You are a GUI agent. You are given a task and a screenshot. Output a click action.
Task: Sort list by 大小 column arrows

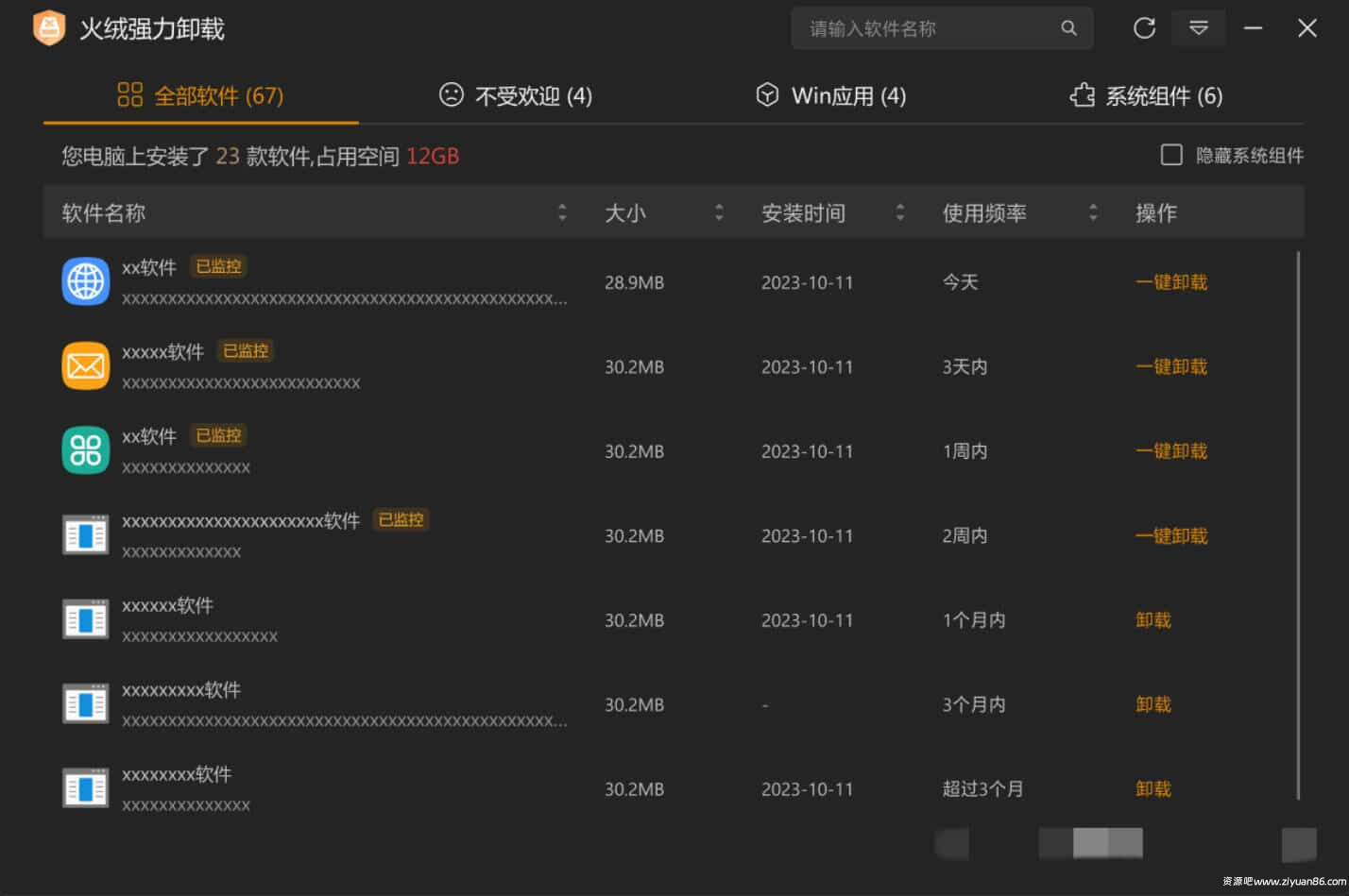(719, 213)
